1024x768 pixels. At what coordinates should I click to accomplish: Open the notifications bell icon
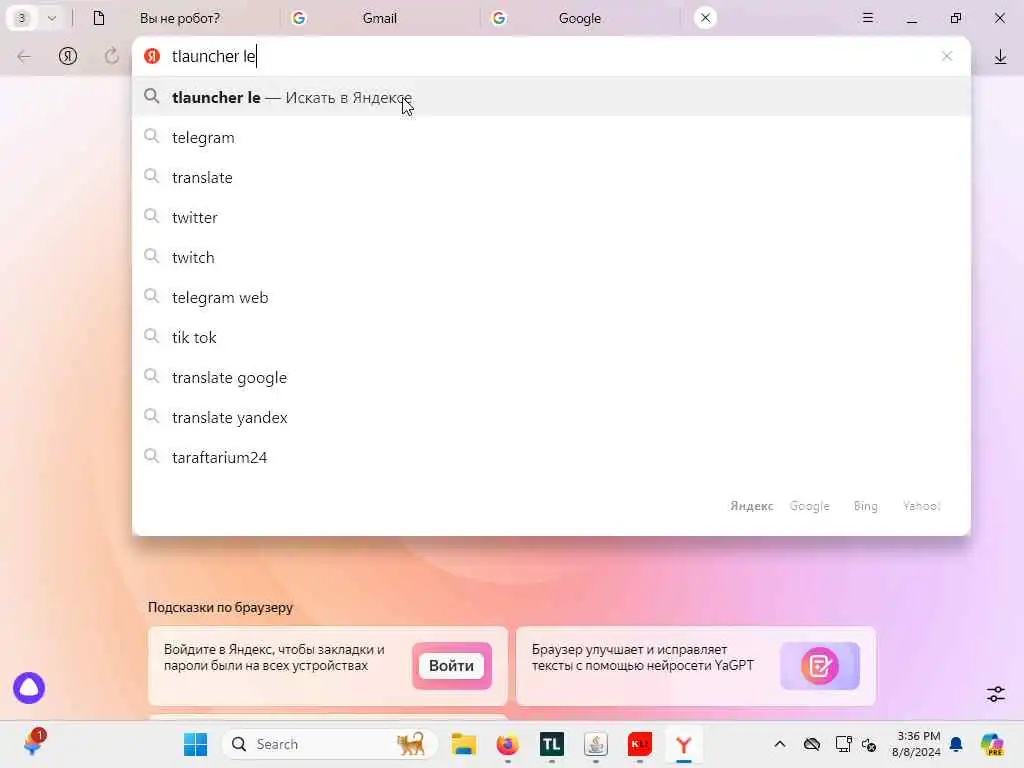[x=956, y=744]
